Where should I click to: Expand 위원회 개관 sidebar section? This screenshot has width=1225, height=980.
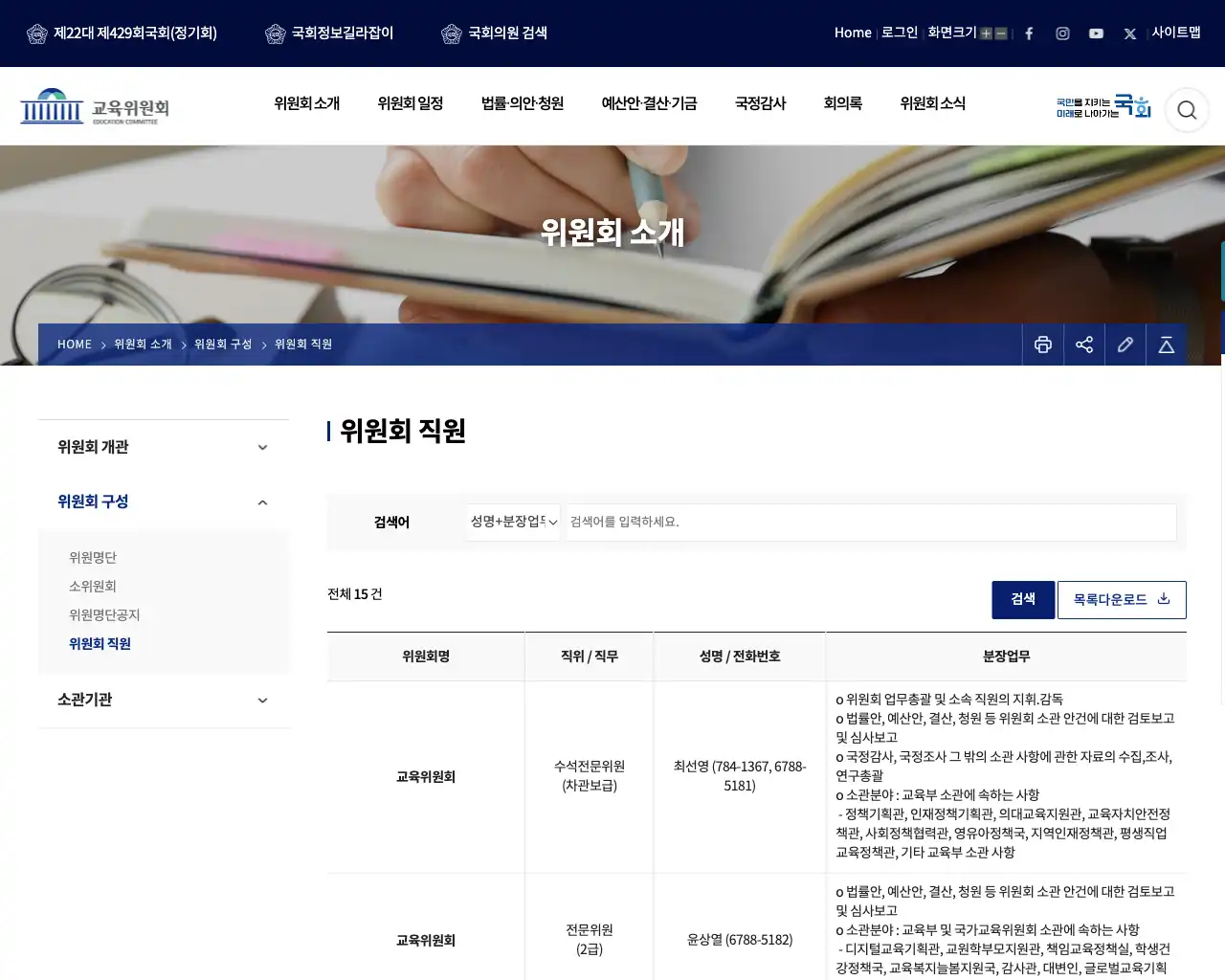tap(164, 447)
